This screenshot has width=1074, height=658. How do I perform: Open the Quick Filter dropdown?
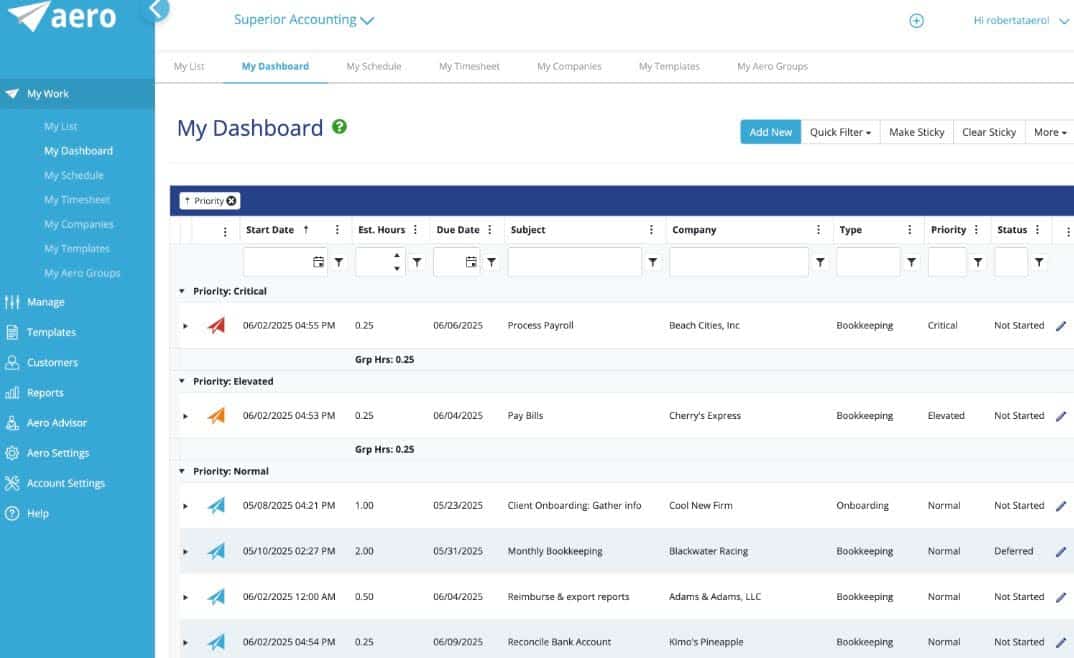pos(839,131)
